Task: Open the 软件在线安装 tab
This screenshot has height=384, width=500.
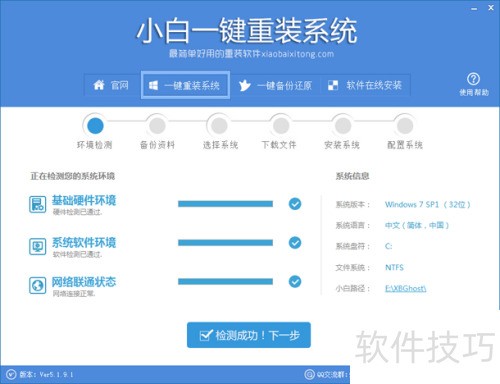Action: [365, 85]
